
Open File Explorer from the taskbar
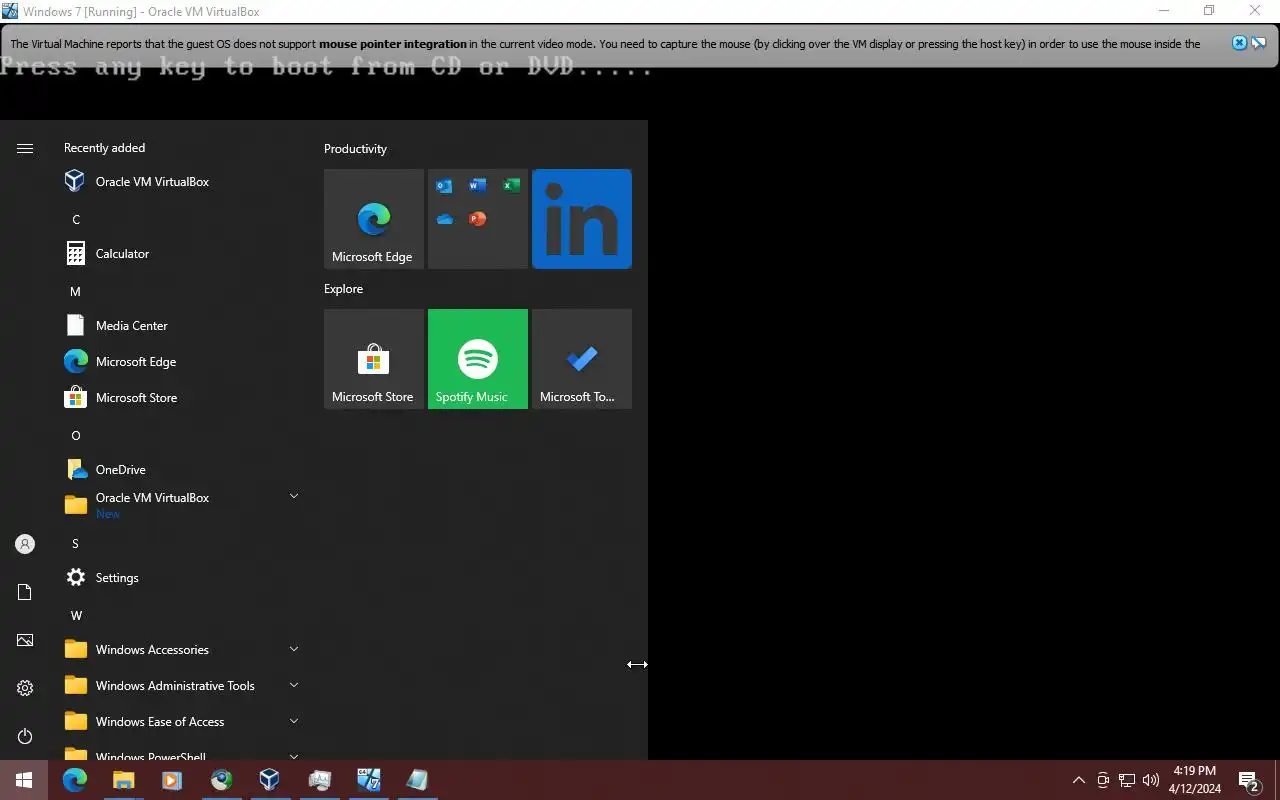pos(123,780)
